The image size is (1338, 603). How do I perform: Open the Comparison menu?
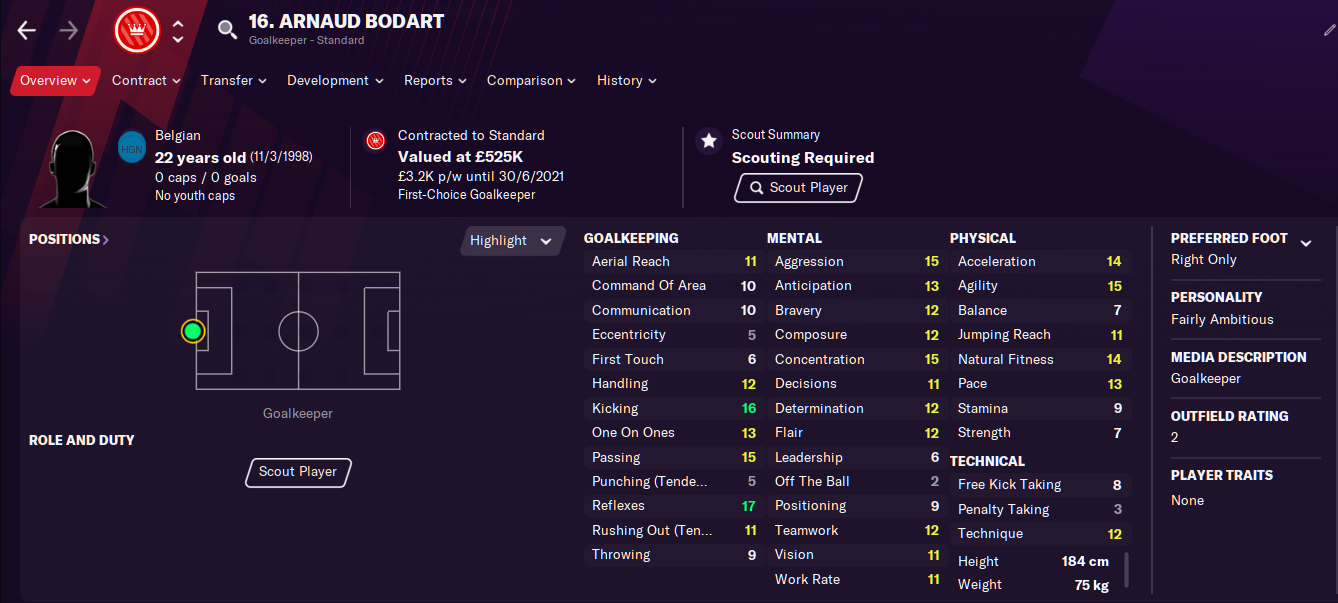click(x=531, y=81)
